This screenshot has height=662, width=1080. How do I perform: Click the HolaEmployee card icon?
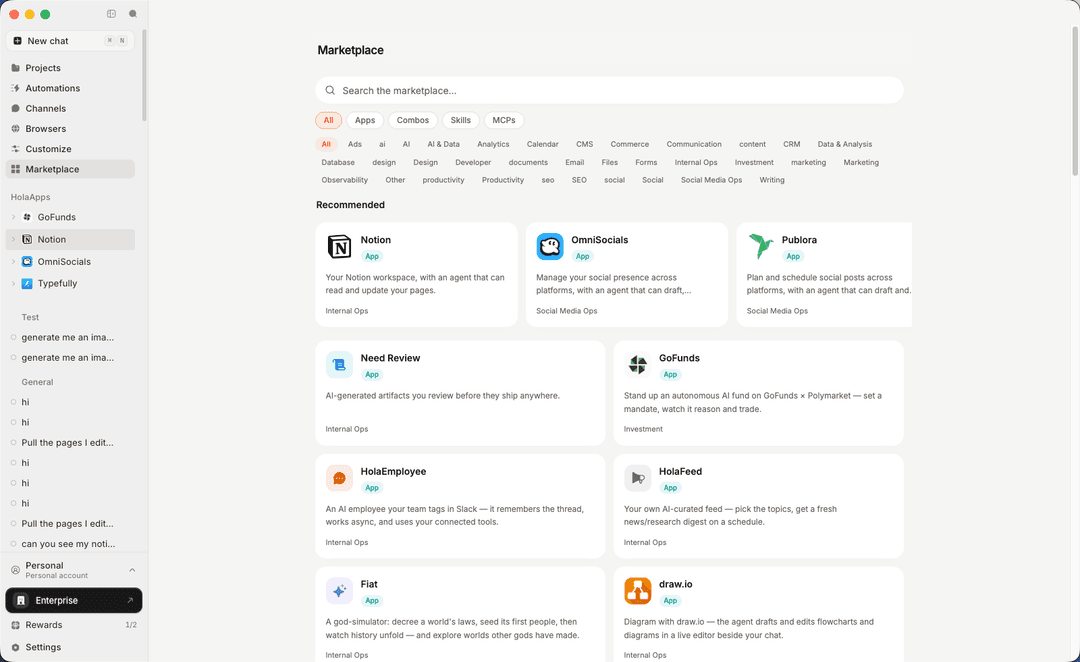pos(339,478)
